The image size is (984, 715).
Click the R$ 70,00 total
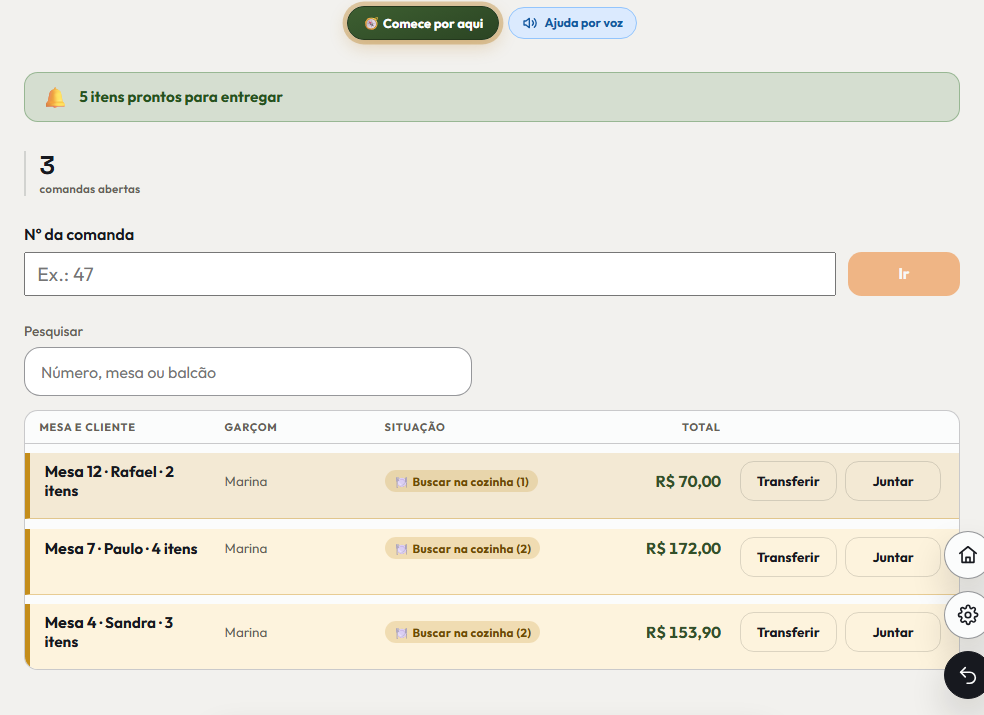tap(688, 481)
